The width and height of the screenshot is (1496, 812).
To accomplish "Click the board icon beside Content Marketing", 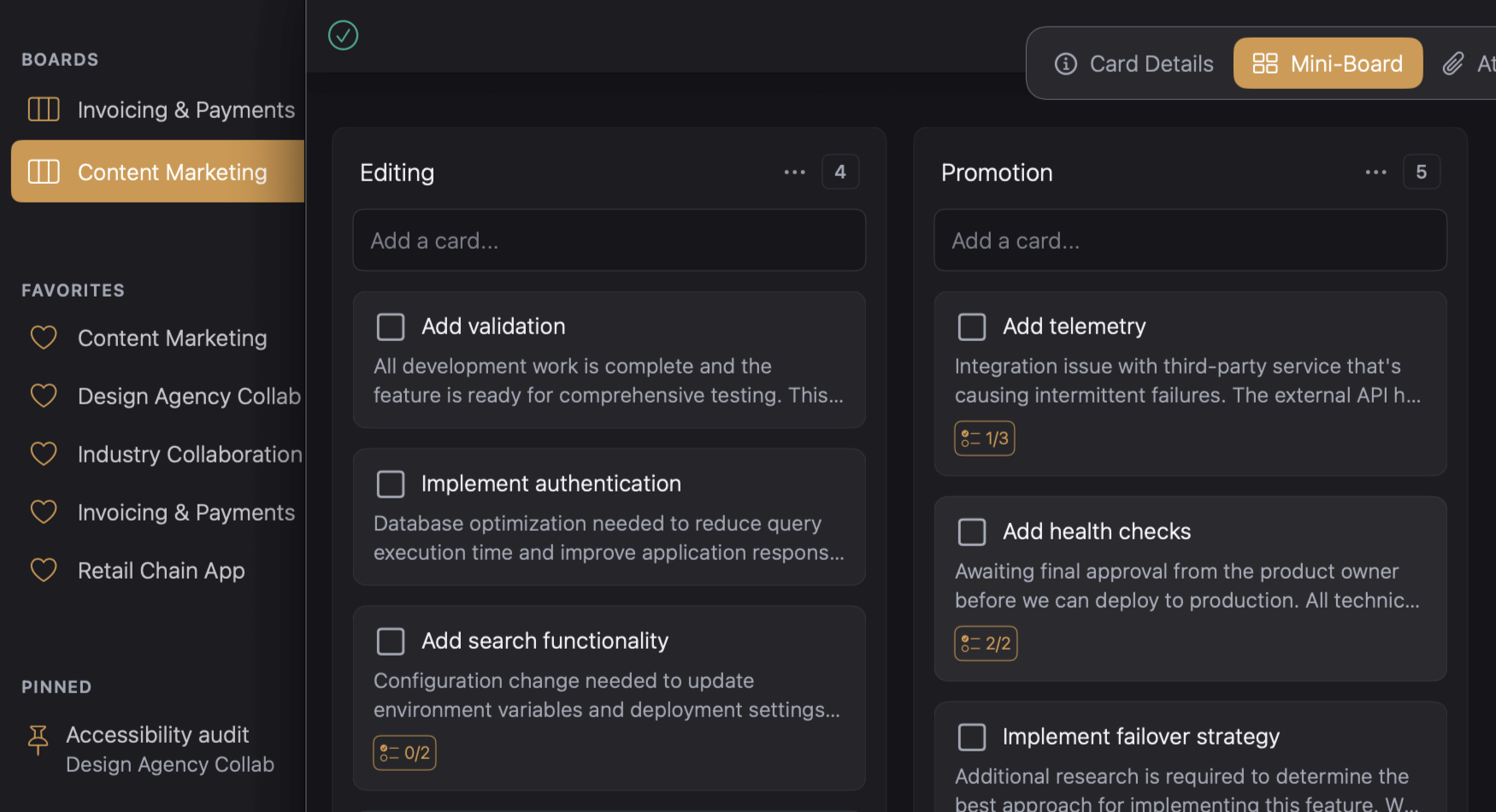I will (42, 171).
